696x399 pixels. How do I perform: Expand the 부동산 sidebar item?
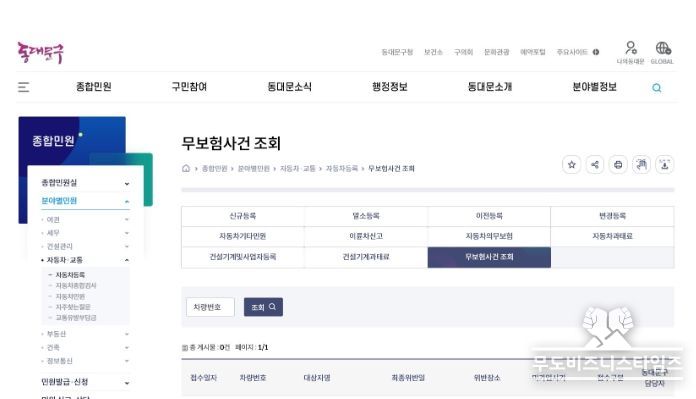pyautogui.click(x=85, y=334)
